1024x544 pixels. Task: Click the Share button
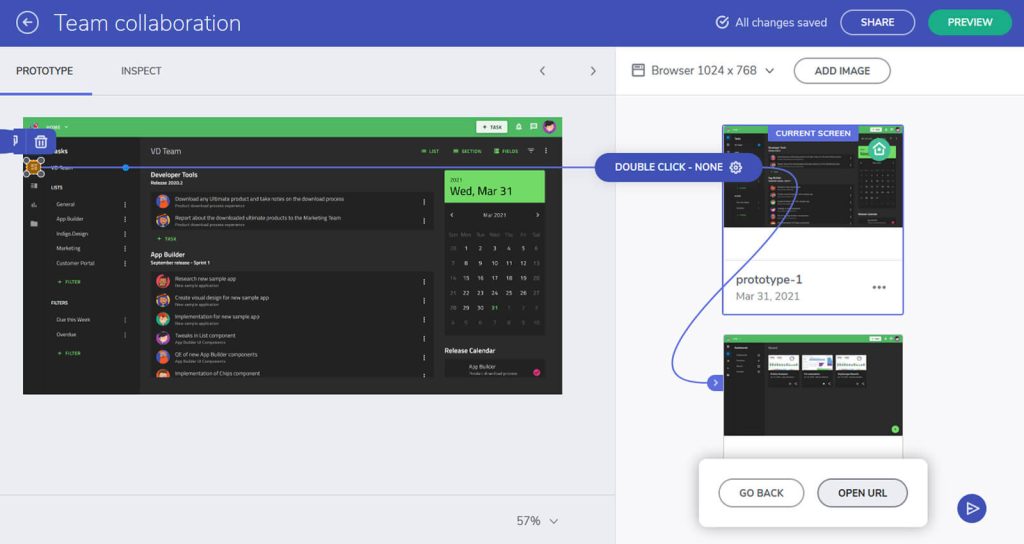tap(877, 22)
